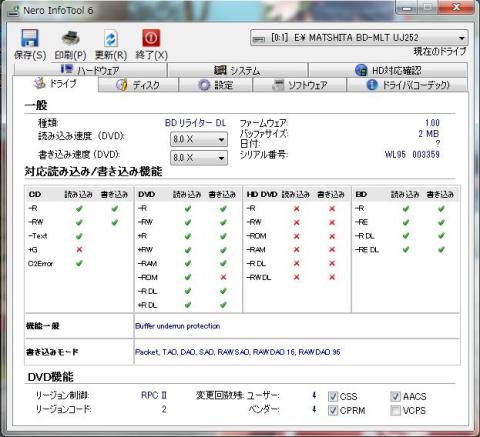Click the green check for CD -Text read
This screenshot has height=437, width=480.
click(x=79, y=236)
